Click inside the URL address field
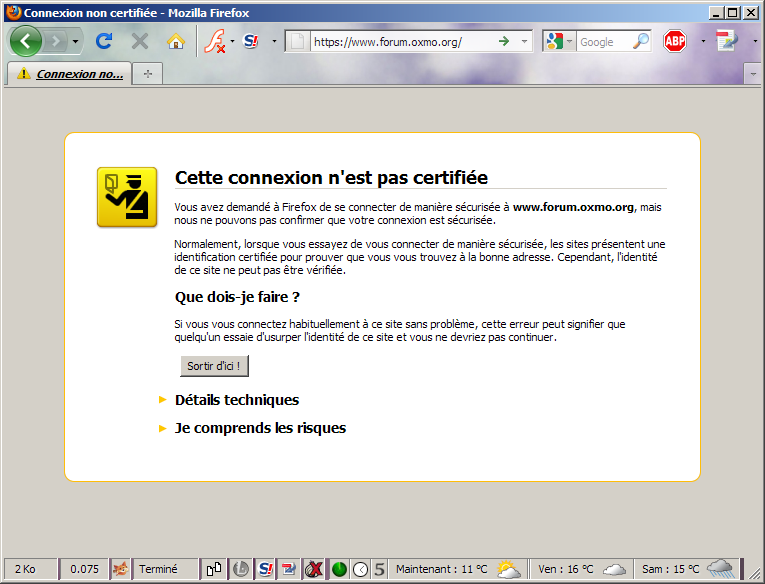This screenshot has width=765, height=584. (403, 42)
